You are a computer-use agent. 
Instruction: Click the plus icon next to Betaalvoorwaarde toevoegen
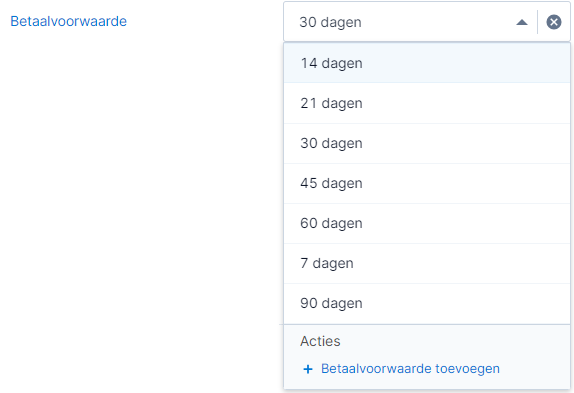(308, 369)
